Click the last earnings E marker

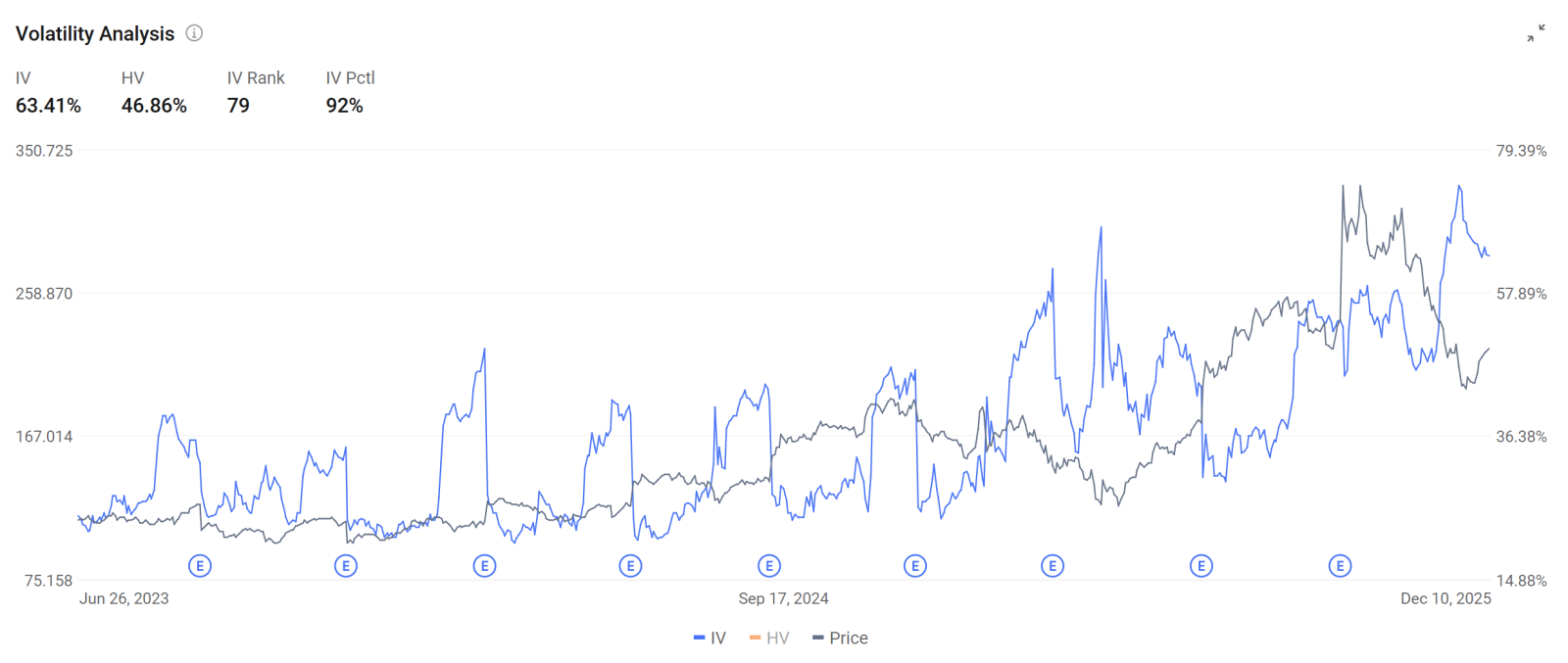pyautogui.click(x=1340, y=566)
